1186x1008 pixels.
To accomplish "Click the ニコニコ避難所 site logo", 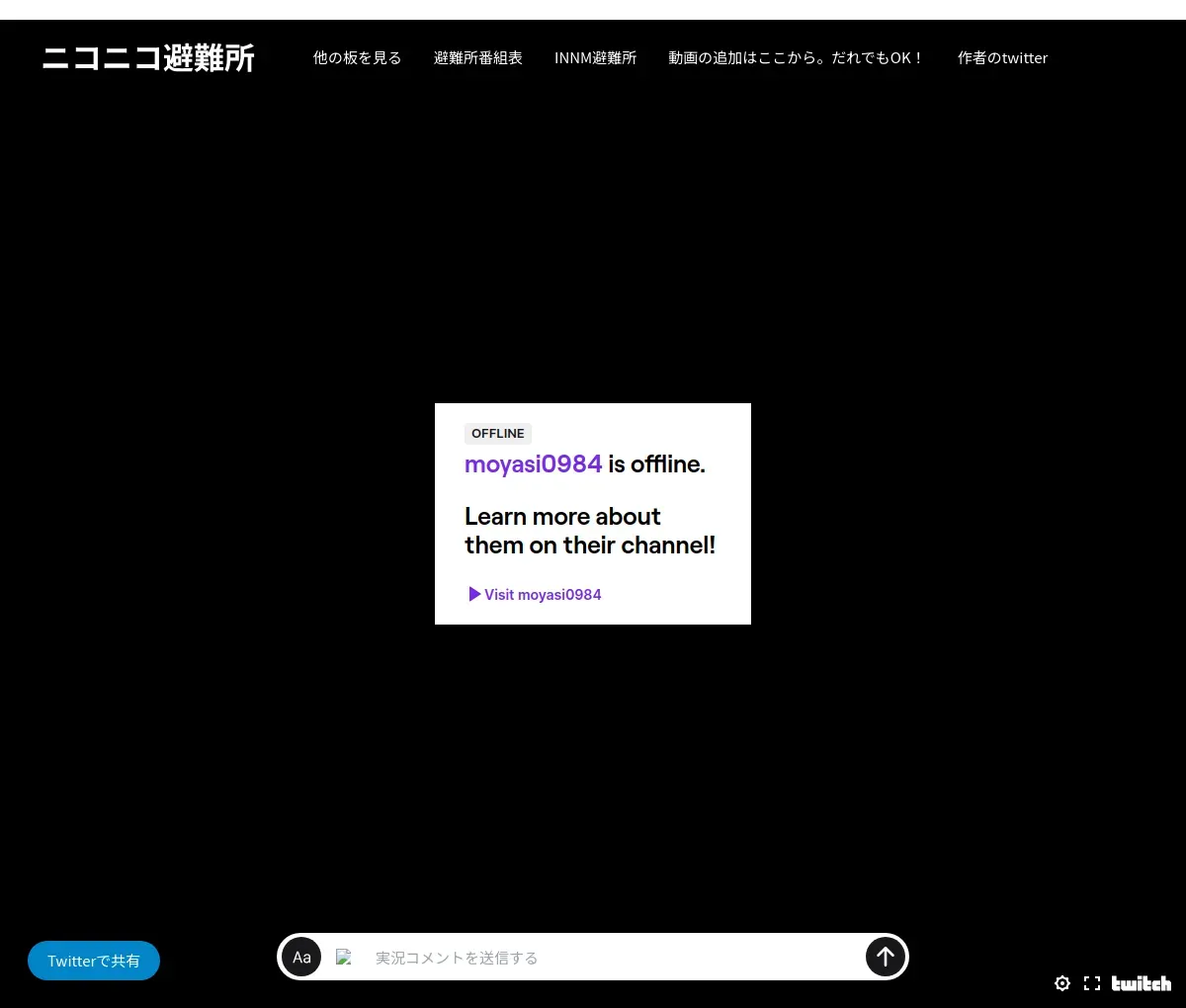I will point(148,58).
